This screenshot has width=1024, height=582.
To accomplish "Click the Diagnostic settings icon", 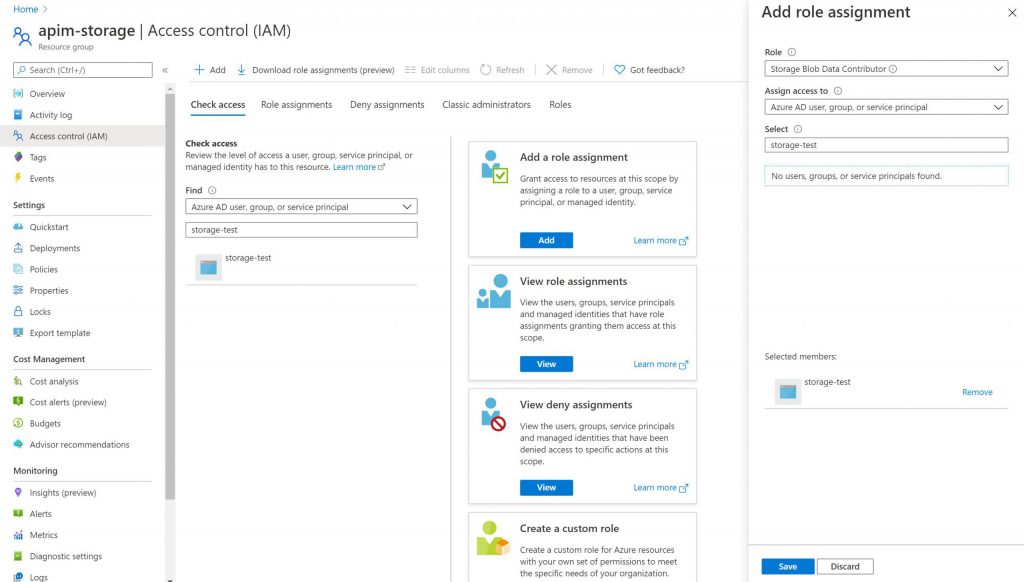I will (x=18, y=556).
